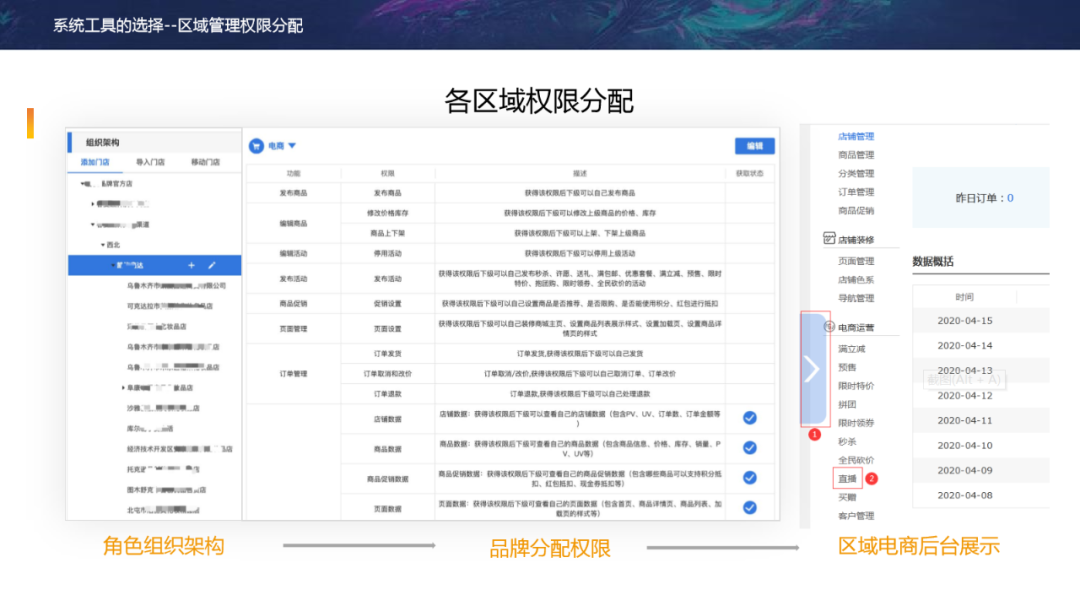The width and height of the screenshot is (1080, 606).
Task: Click the 订单退款 permission cell
Action: point(387,394)
